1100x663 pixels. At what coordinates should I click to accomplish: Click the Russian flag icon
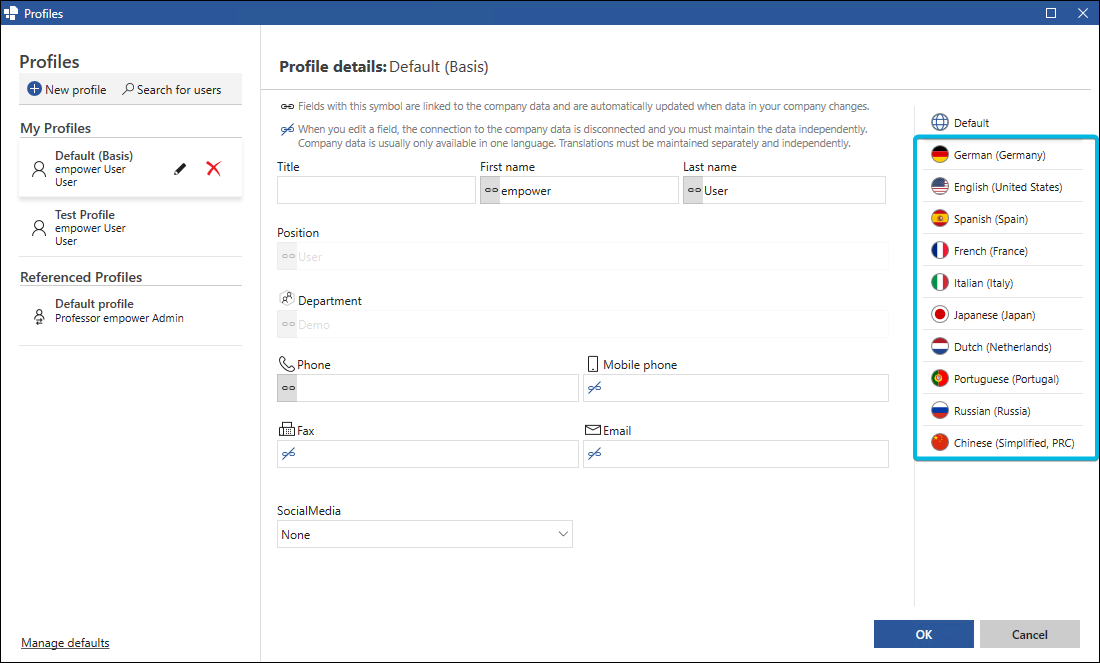[x=940, y=410]
